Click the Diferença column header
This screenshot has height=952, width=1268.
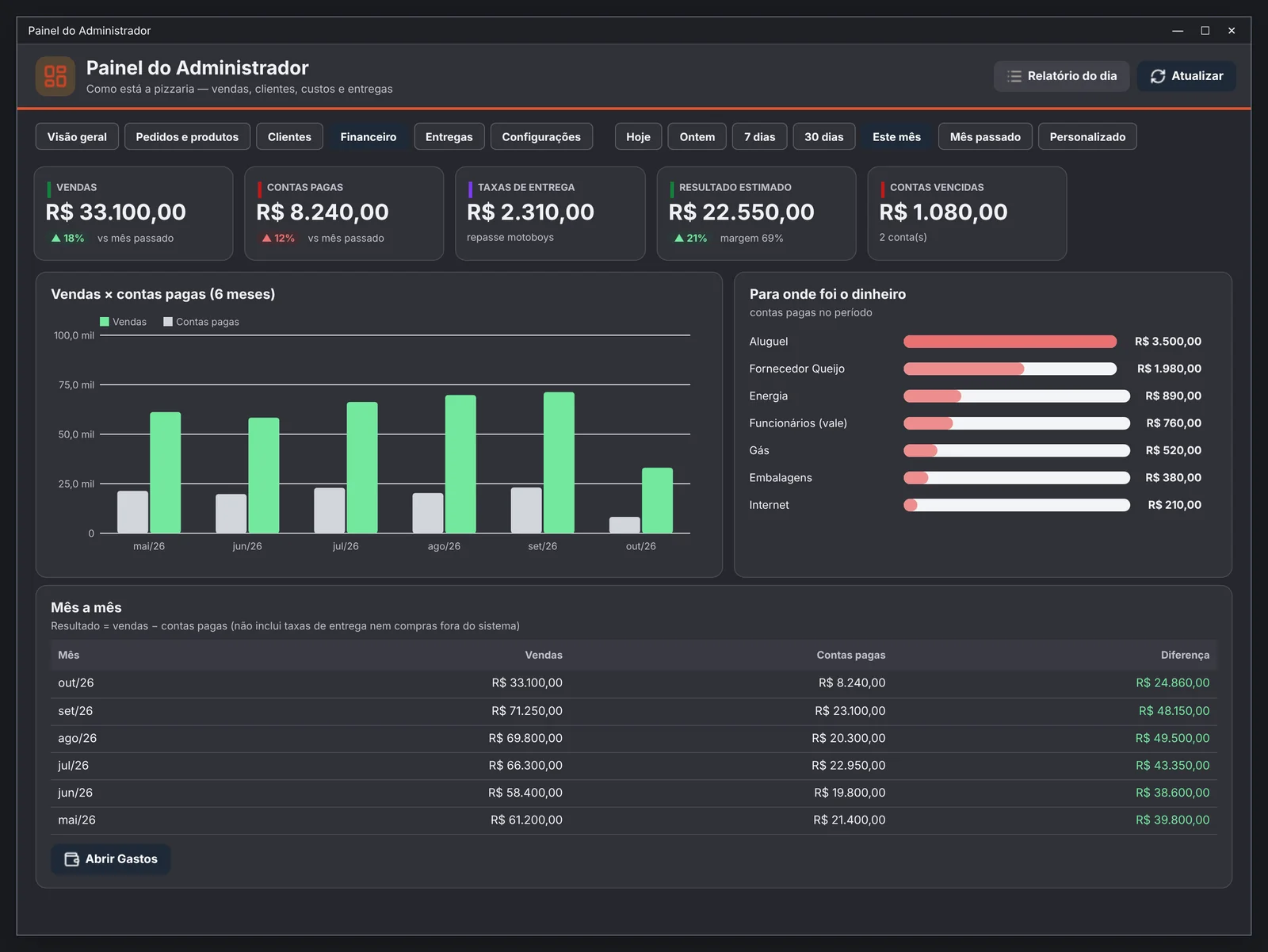tap(1185, 655)
